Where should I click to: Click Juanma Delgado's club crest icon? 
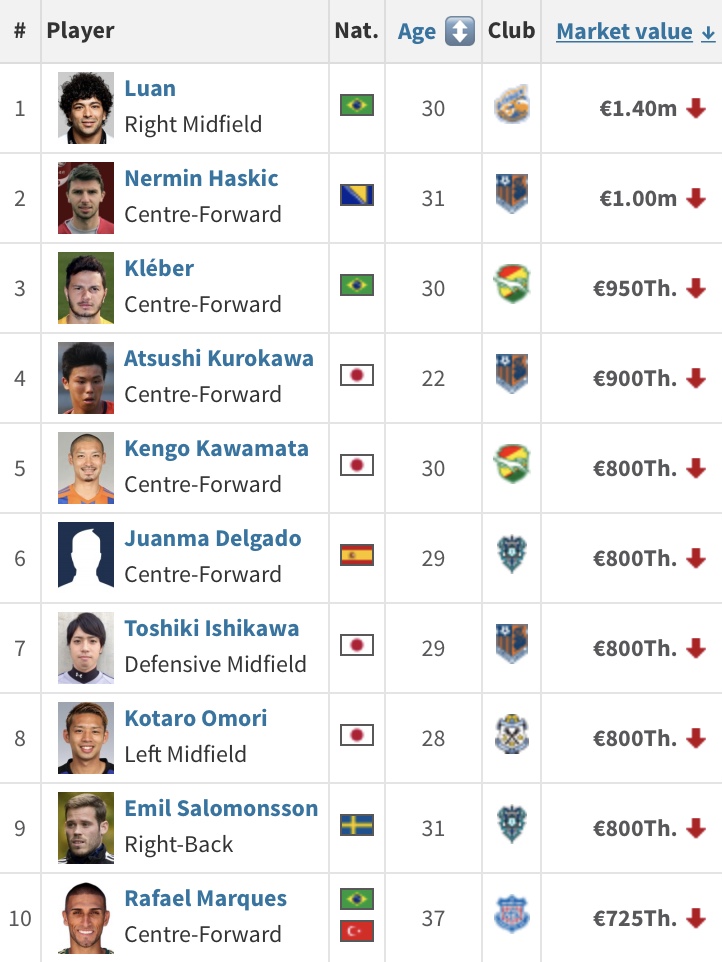[512, 556]
